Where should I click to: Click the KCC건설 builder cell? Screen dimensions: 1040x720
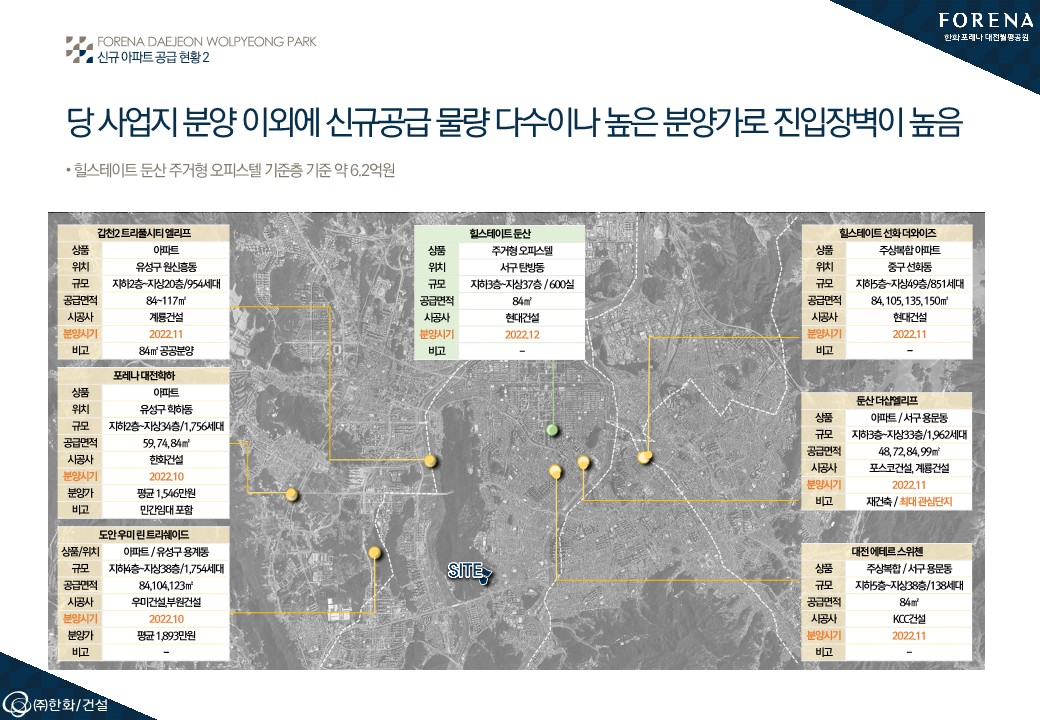[909, 619]
